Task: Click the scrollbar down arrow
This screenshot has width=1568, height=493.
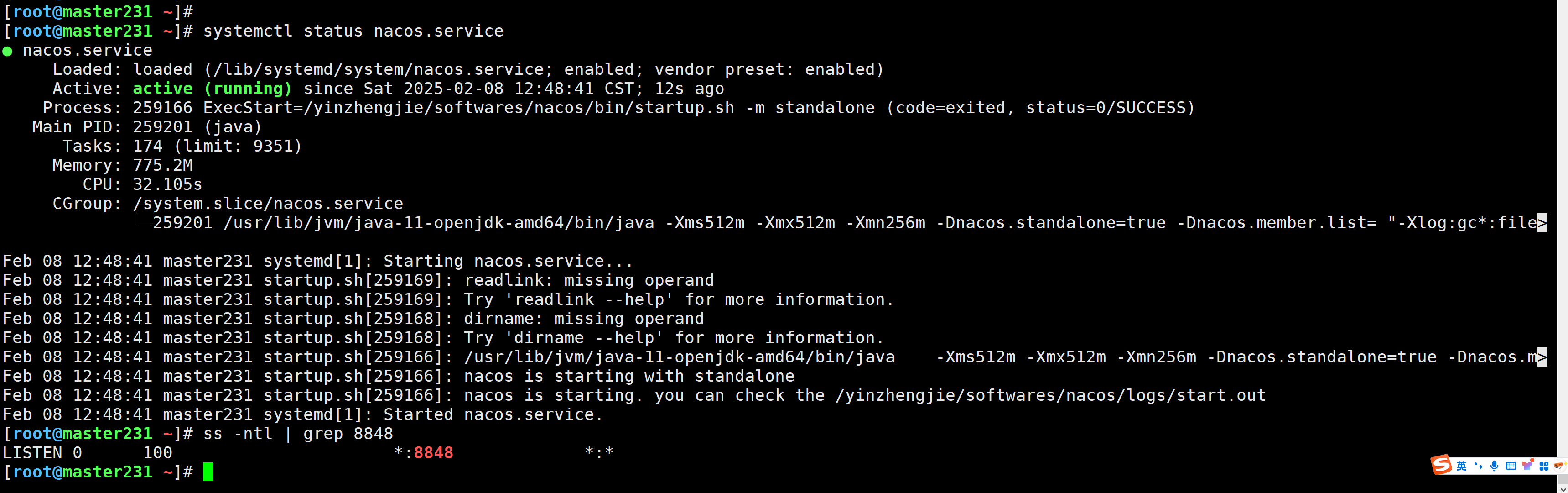Action: tap(1563, 489)
